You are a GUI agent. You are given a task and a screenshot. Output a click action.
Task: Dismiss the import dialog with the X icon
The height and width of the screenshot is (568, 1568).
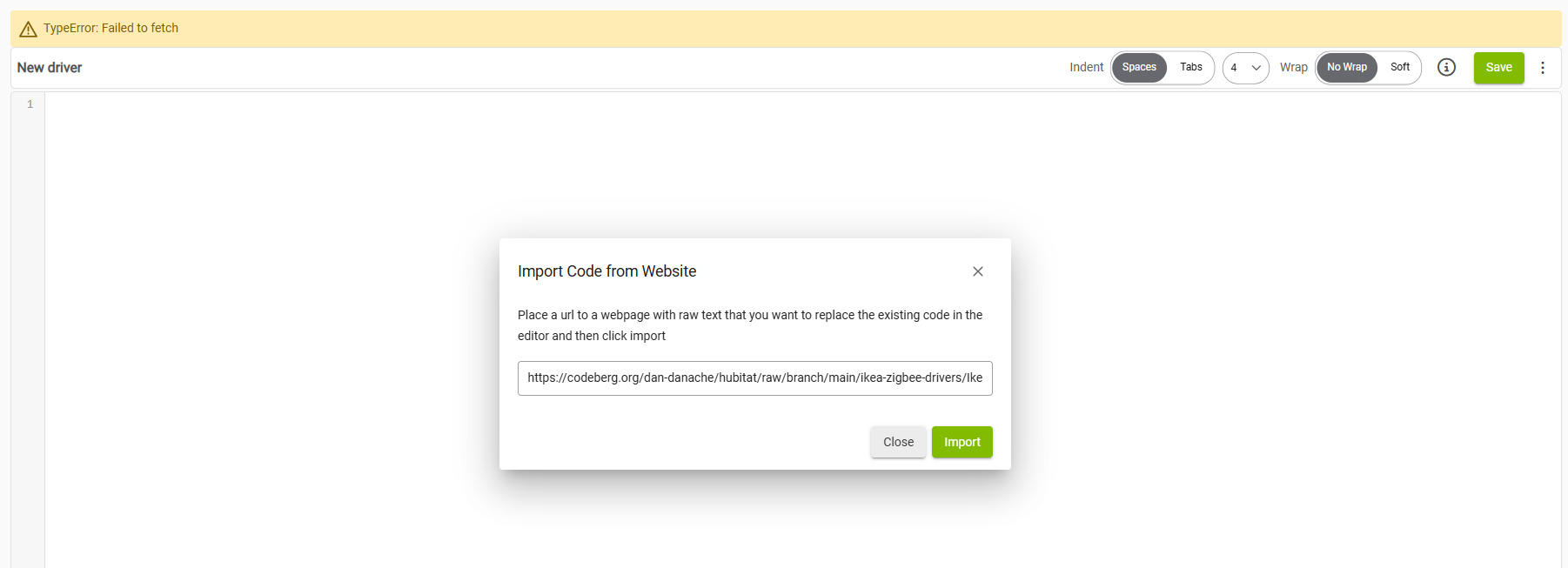[x=978, y=271]
